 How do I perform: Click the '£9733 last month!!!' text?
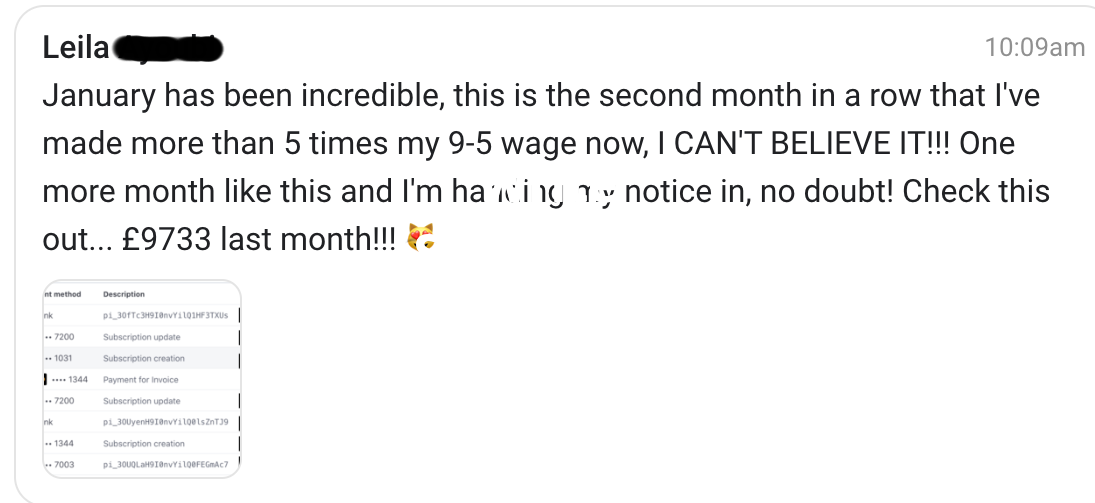258,239
